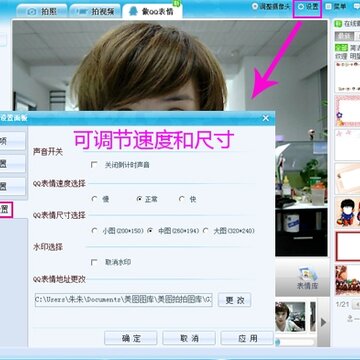Image resolution: width=360 pixels, height=360 pixels.
Task: Select 慢 slow speed radio button
Action: coord(94,199)
